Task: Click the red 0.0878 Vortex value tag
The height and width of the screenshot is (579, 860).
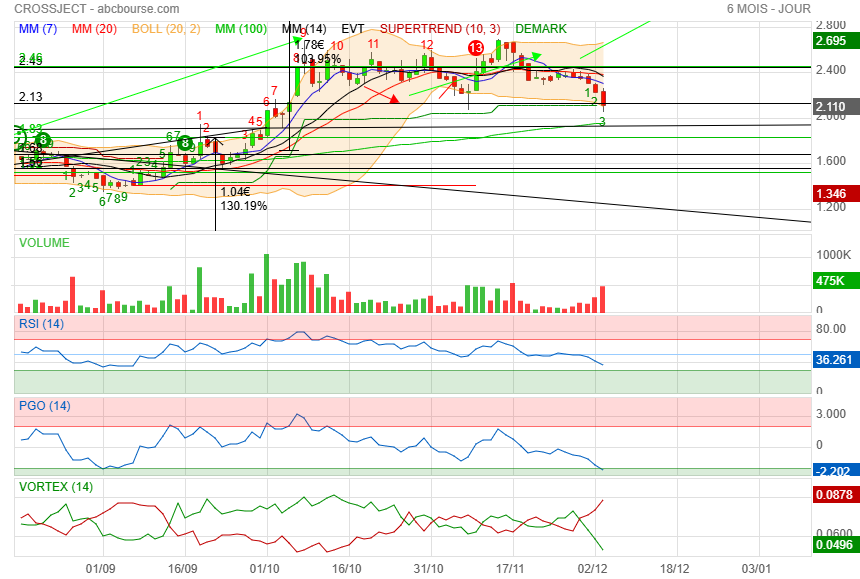Action: click(834, 495)
